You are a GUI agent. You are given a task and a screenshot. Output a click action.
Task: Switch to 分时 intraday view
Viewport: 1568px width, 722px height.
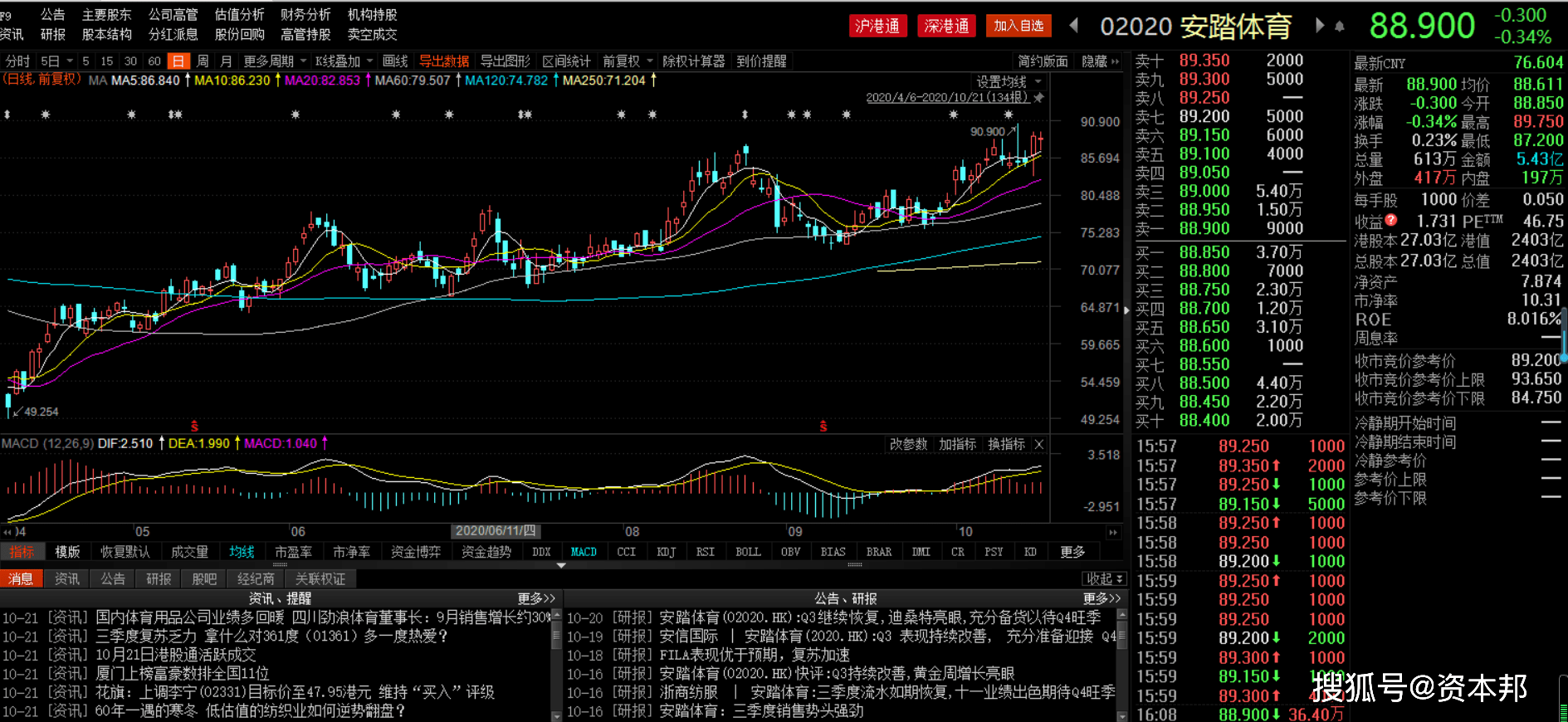(x=17, y=61)
